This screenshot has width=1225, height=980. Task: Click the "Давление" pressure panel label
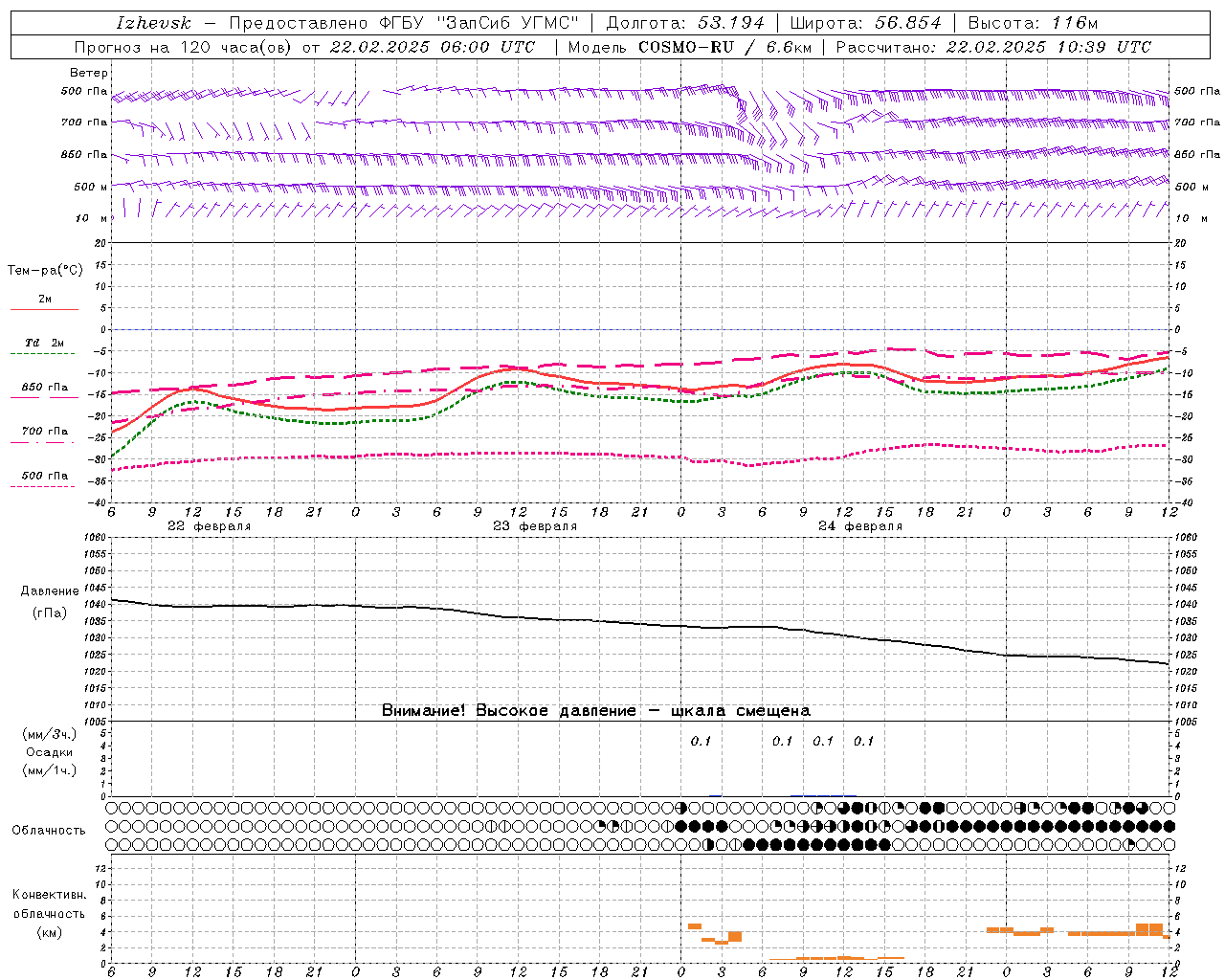(x=50, y=591)
